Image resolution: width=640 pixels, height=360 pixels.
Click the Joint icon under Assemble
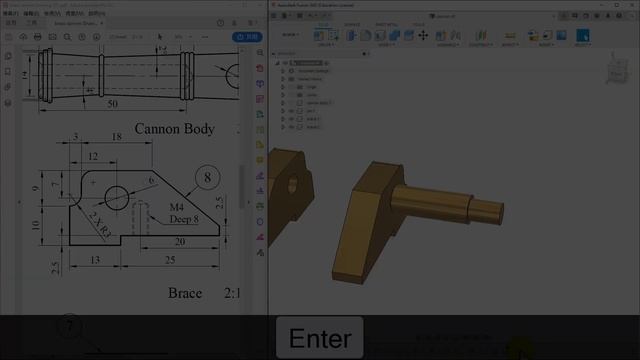click(456, 36)
